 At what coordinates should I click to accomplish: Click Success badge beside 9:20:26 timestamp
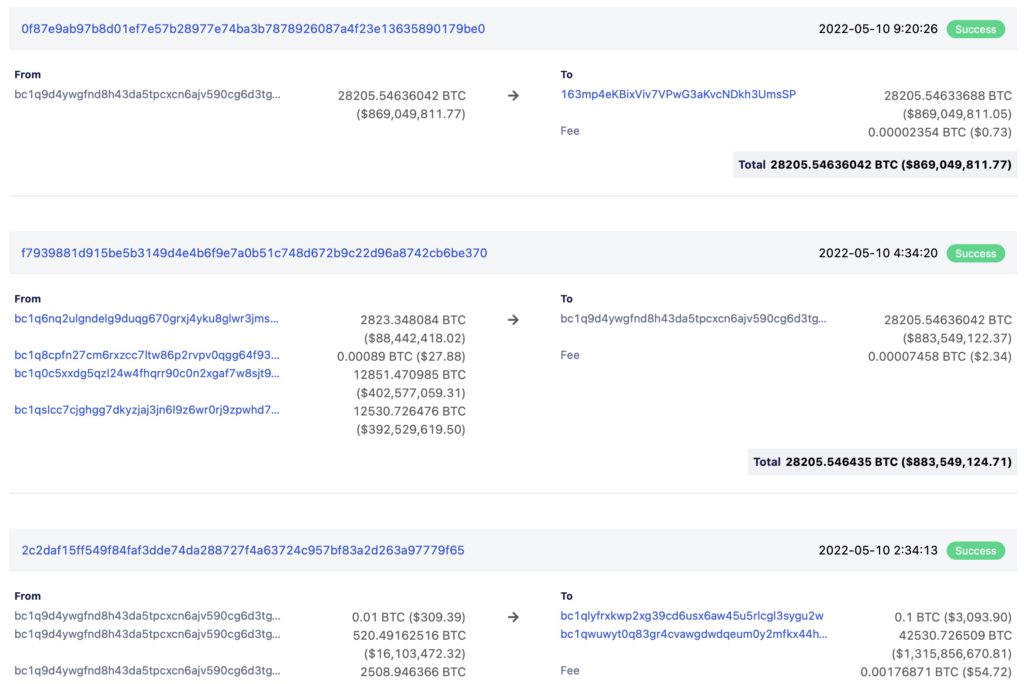975,29
